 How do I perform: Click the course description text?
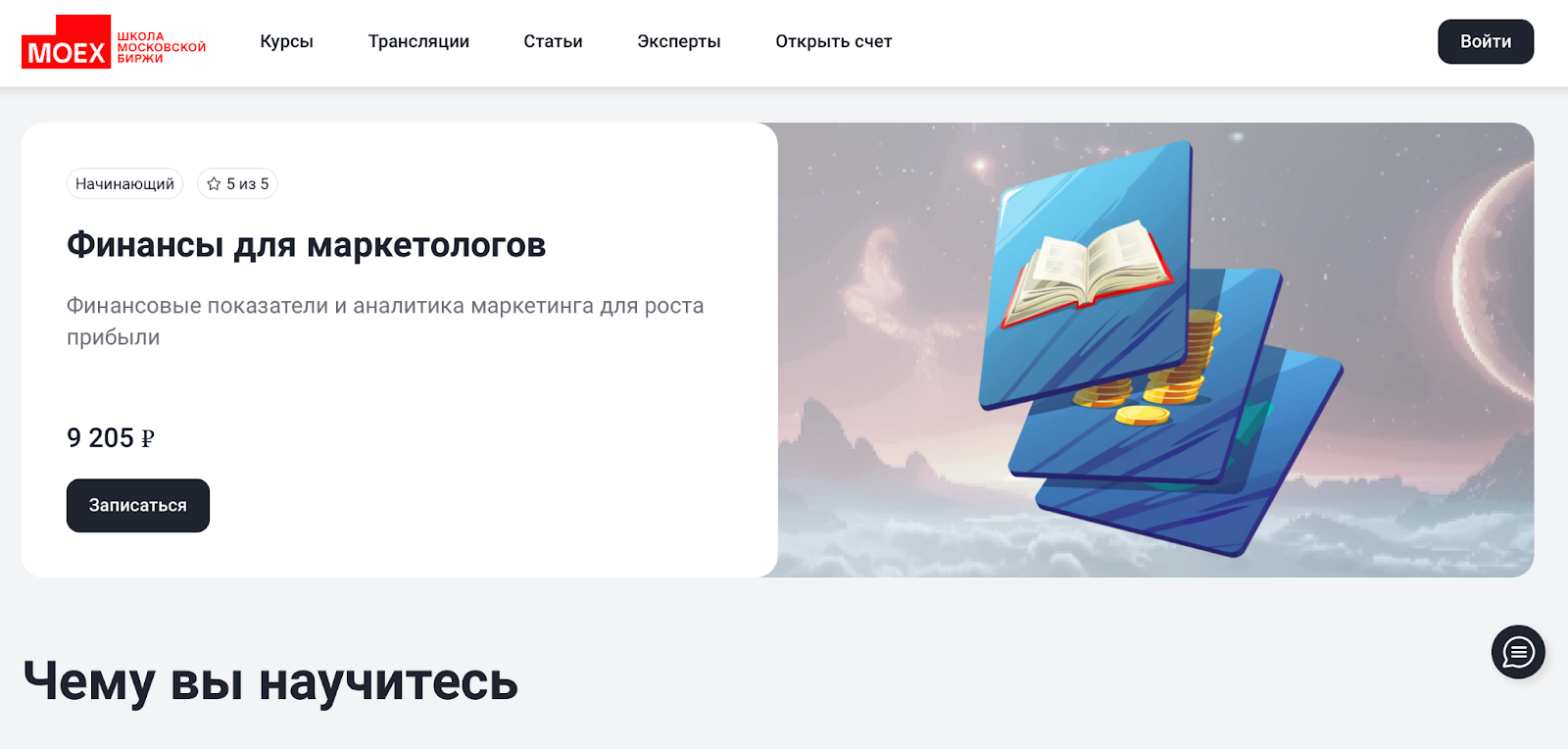coord(385,322)
